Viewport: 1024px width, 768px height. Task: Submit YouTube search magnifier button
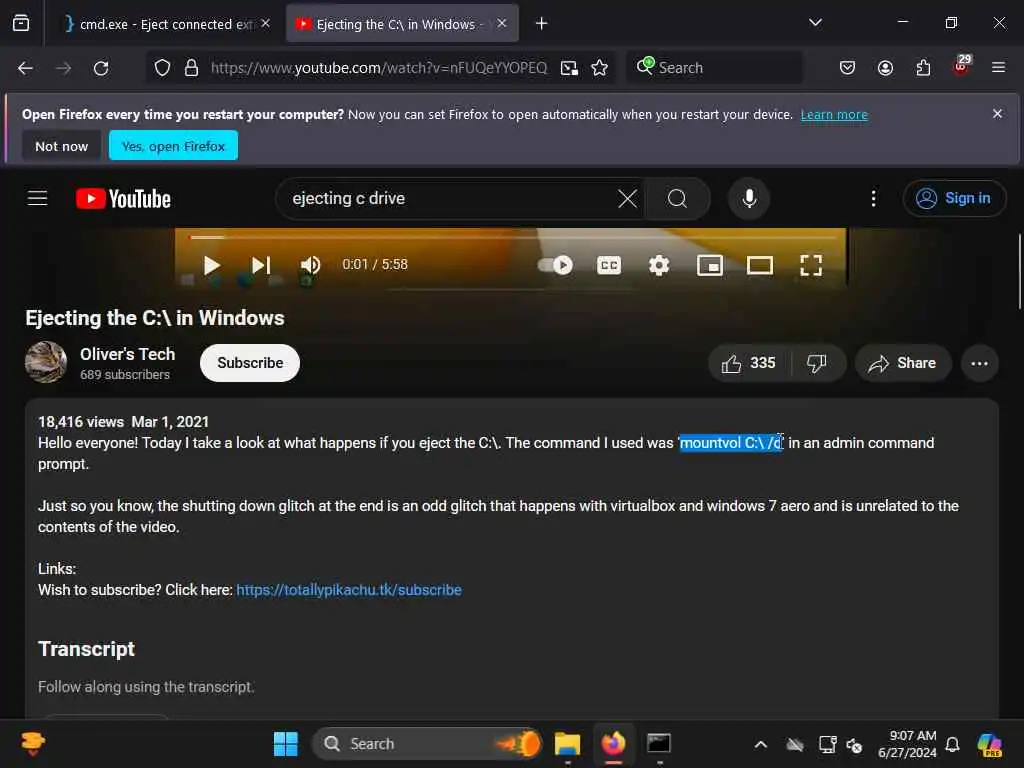tap(677, 199)
